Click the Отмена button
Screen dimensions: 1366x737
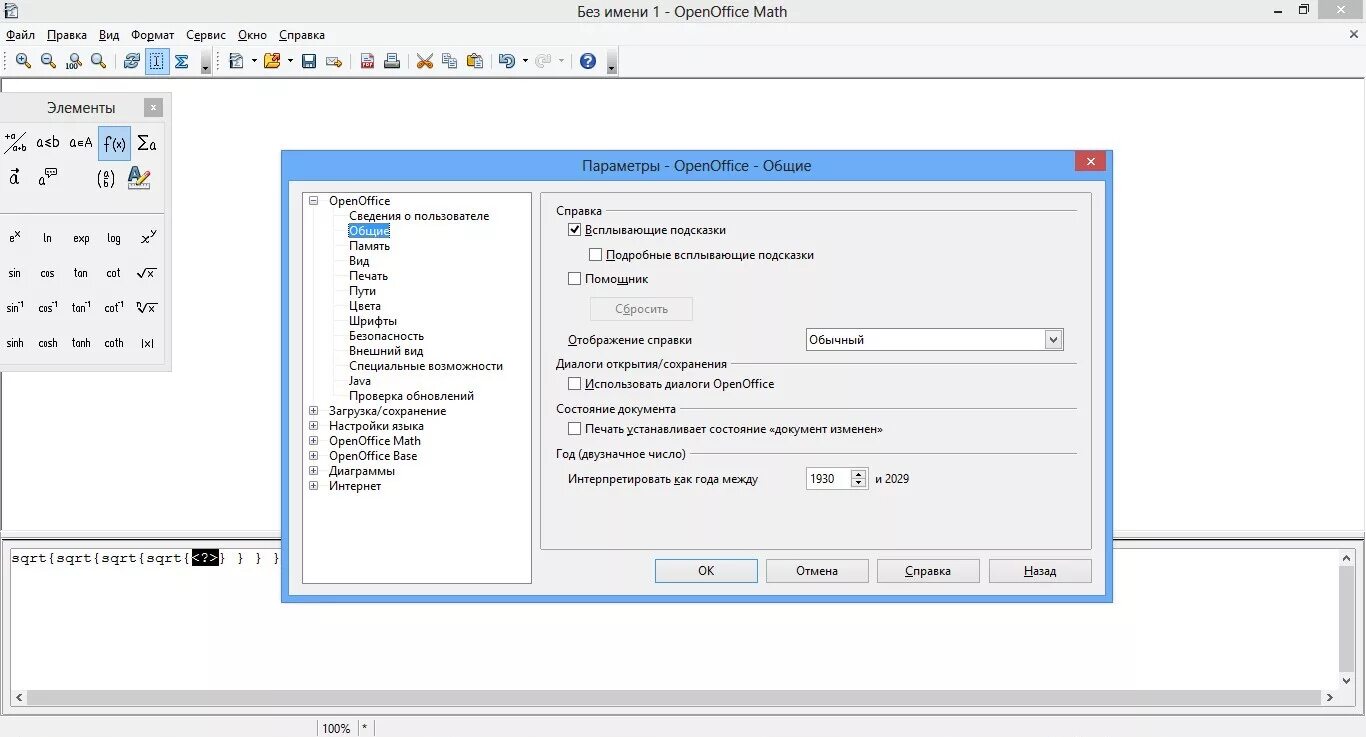click(x=817, y=571)
